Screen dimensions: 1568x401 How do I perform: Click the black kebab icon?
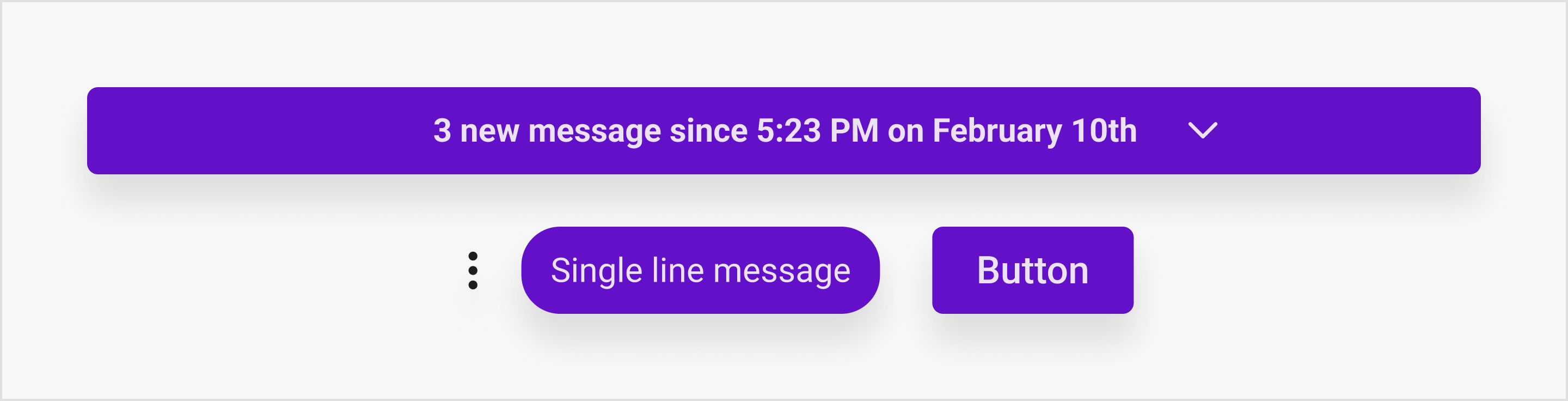473,271
